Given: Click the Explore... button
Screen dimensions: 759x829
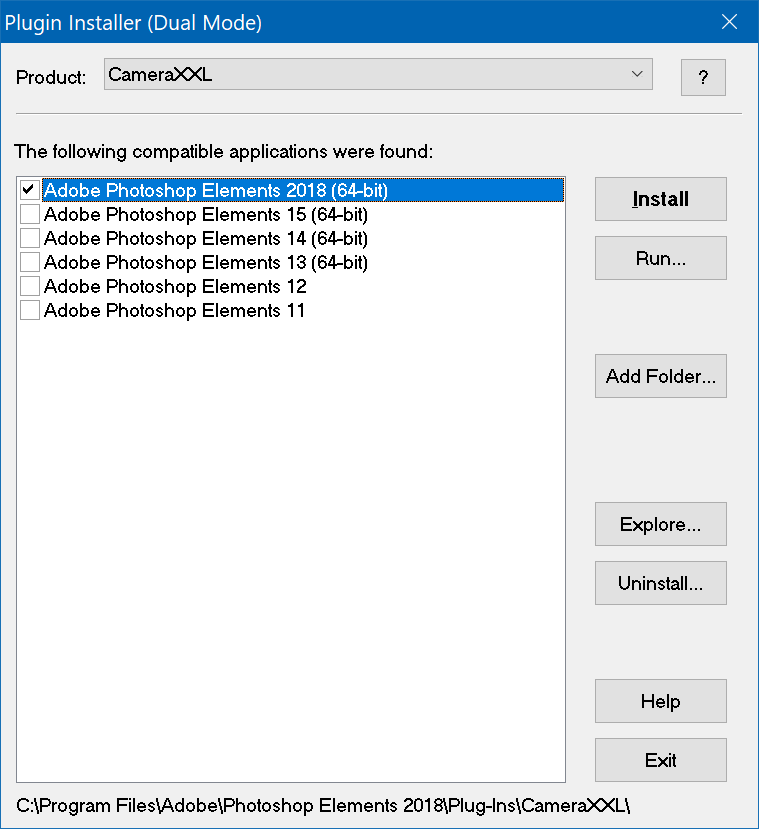Looking at the screenshot, I should (x=660, y=524).
